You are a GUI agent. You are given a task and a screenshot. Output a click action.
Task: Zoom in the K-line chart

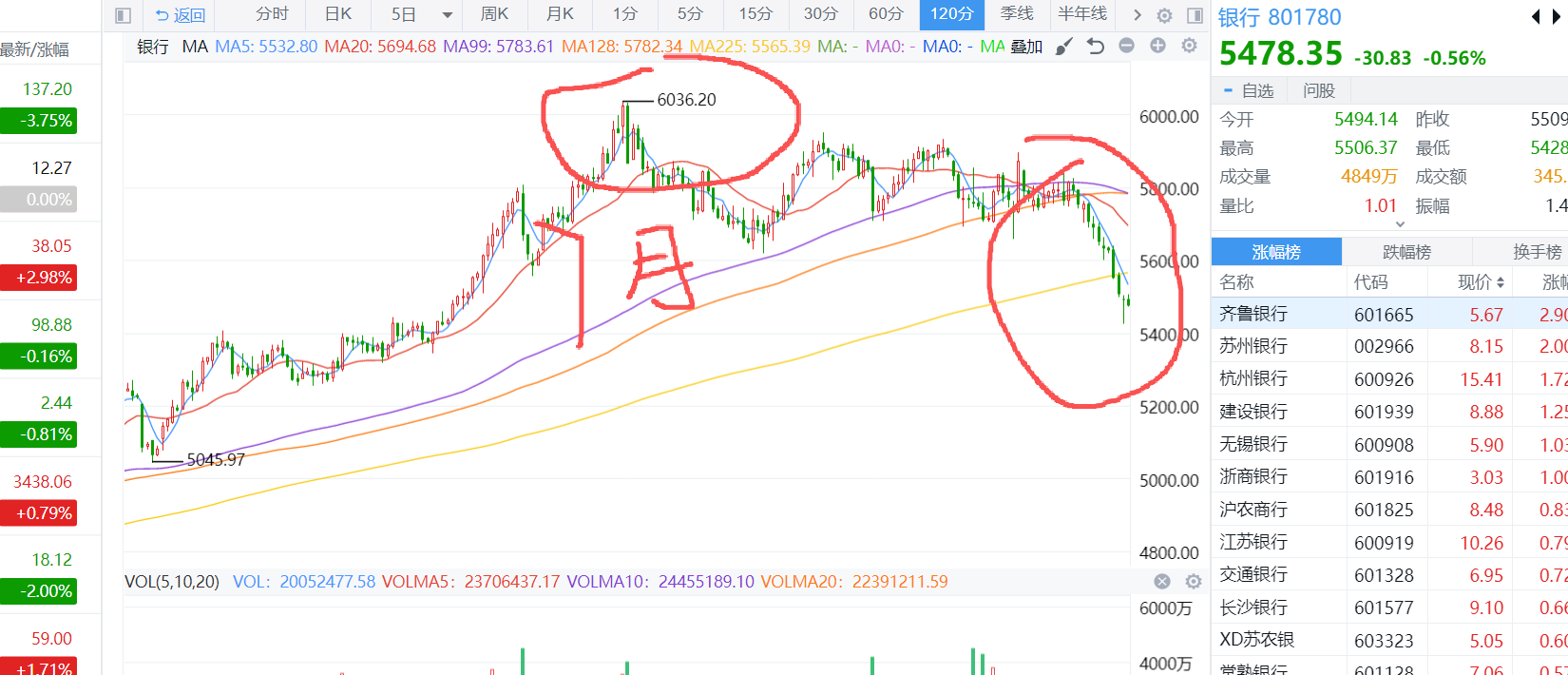pos(1157,46)
